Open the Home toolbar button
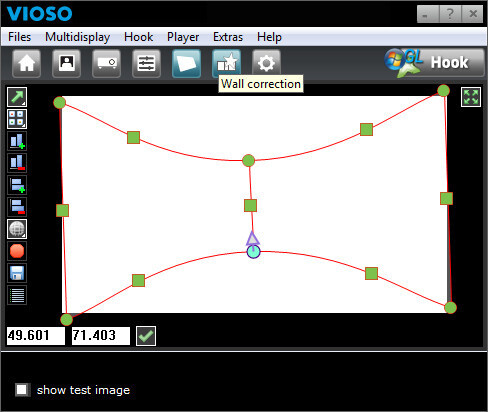The image size is (488, 412). (x=27, y=63)
